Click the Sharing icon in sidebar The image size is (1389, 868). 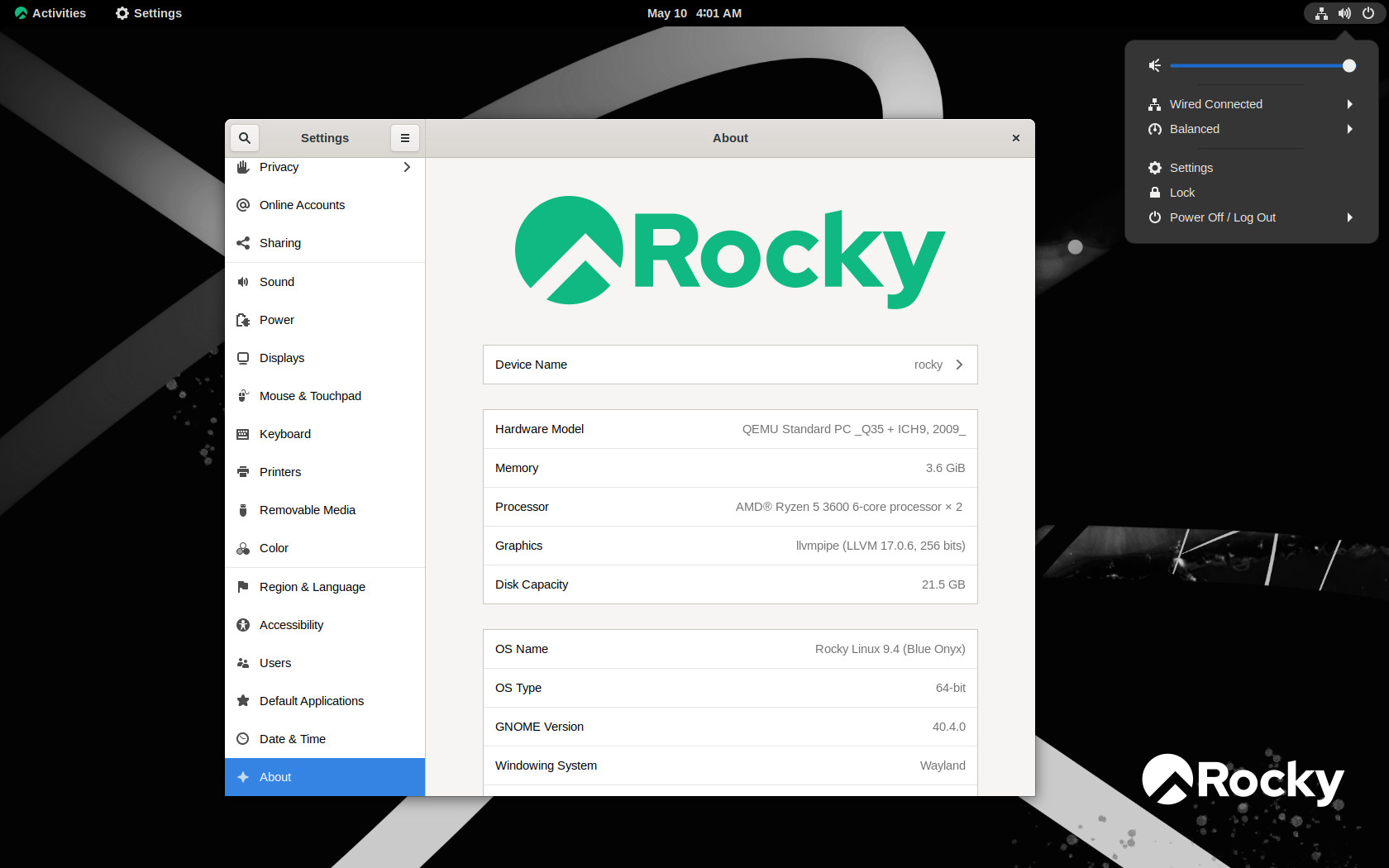[x=243, y=243]
